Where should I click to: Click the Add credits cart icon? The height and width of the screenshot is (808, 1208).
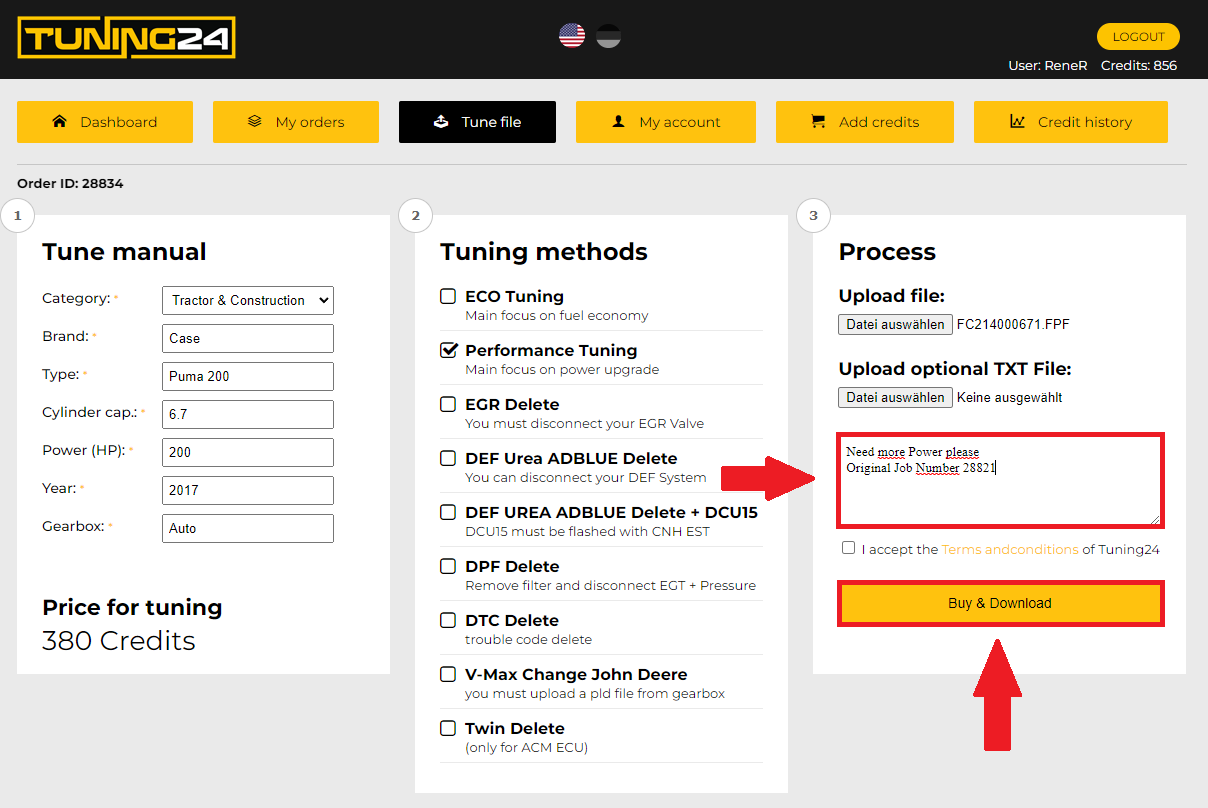pyautogui.click(x=818, y=122)
